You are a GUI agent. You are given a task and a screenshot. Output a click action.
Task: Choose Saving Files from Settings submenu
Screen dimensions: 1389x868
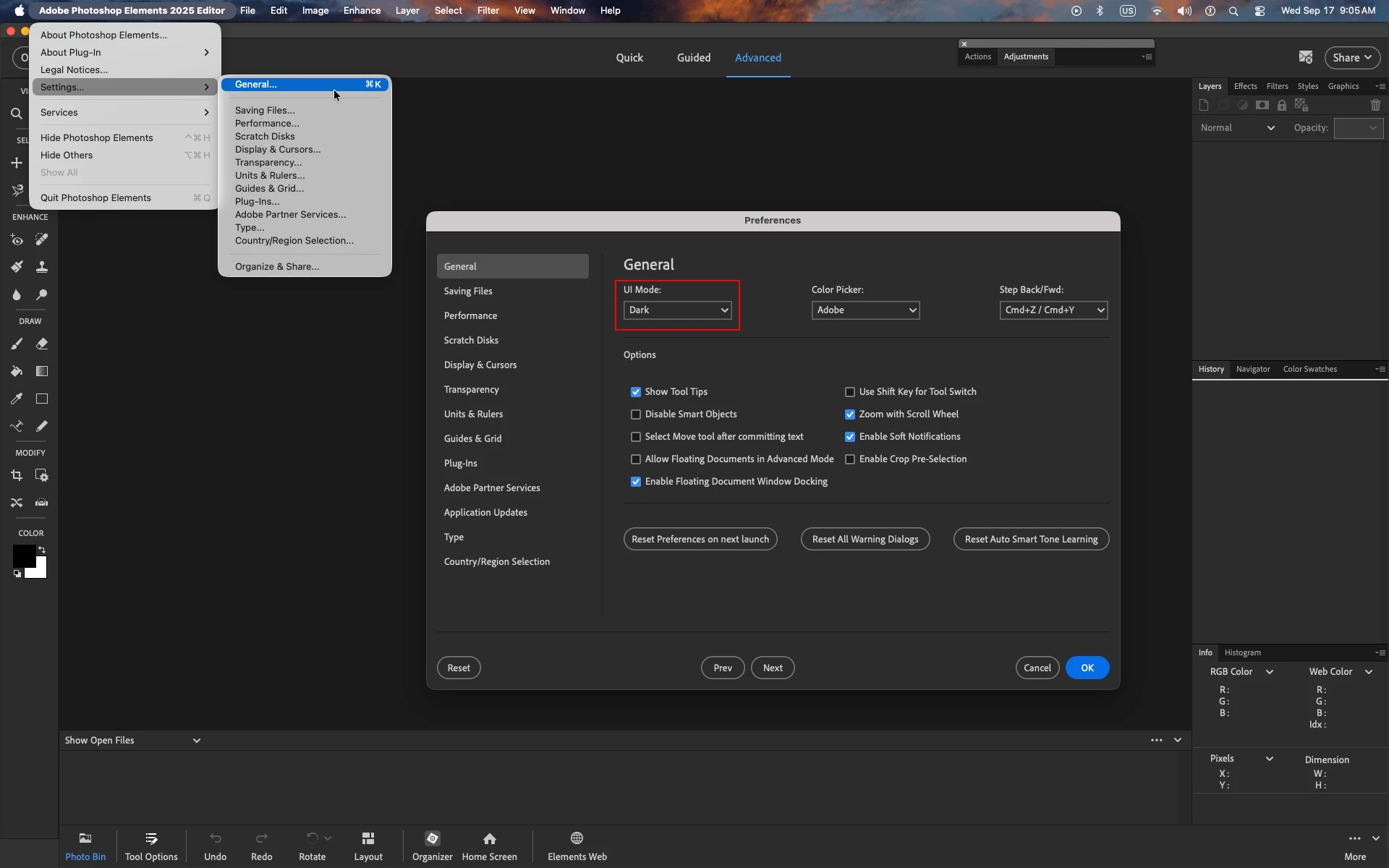265,111
